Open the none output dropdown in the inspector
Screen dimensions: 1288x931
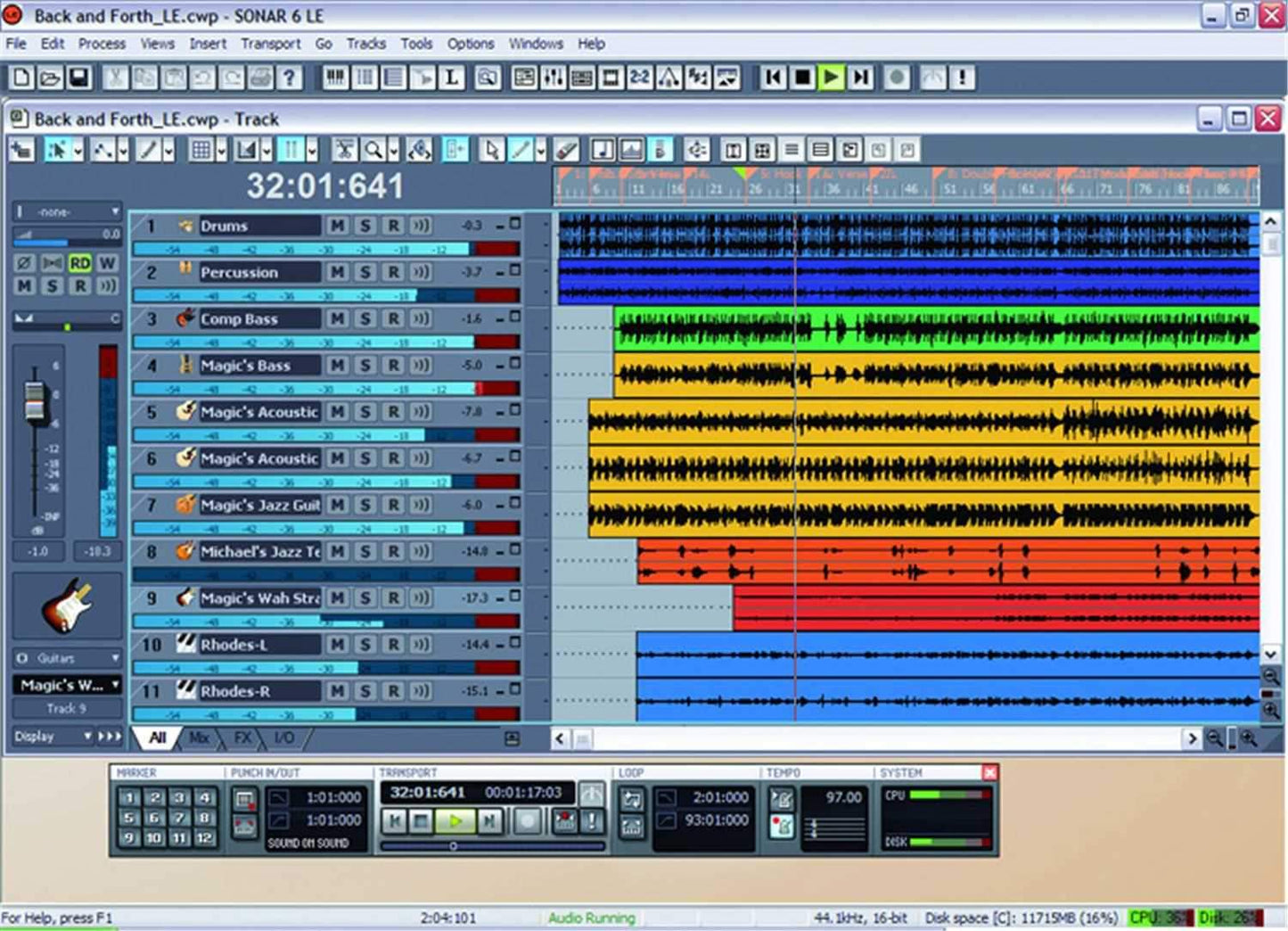pyautogui.click(x=114, y=212)
